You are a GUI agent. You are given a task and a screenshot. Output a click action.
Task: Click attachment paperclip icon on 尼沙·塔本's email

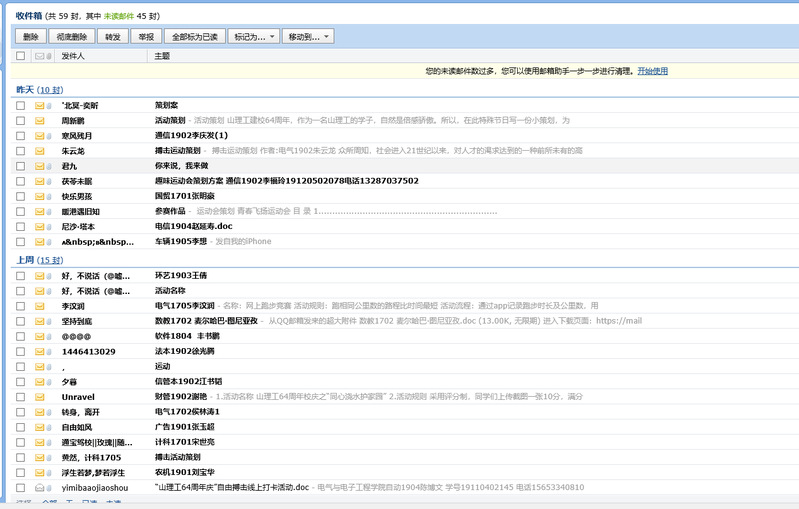[49, 227]
